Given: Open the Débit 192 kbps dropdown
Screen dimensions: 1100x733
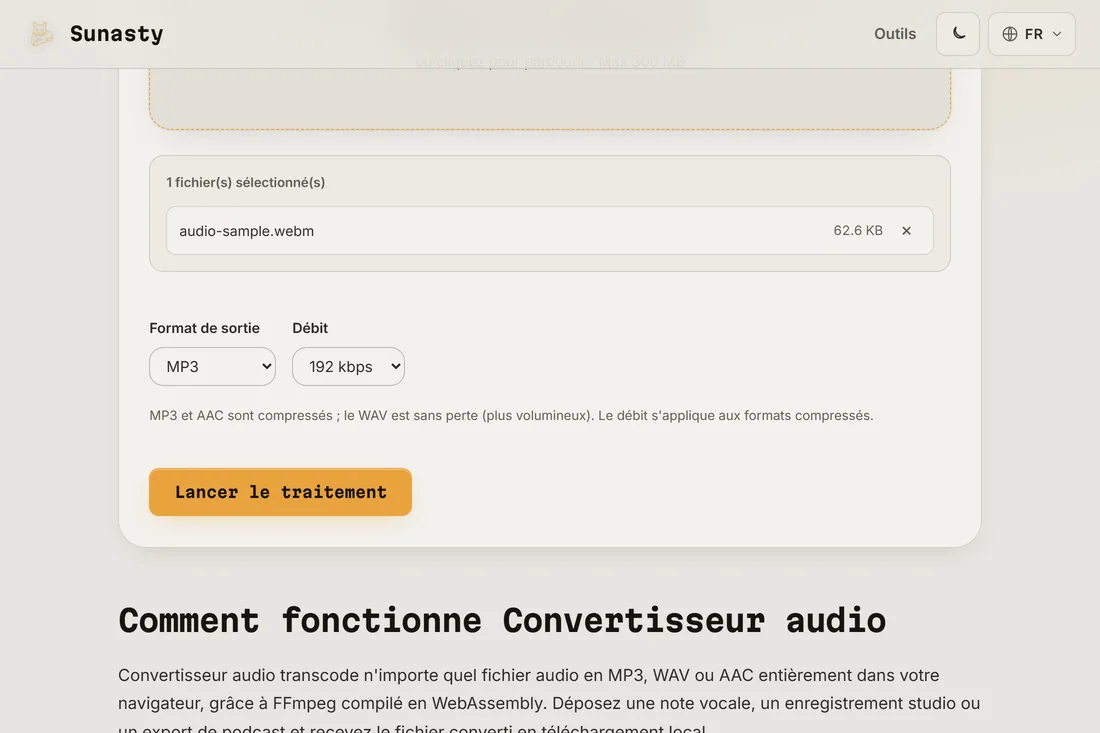Looking at the screenshot, I should point(349,366).
